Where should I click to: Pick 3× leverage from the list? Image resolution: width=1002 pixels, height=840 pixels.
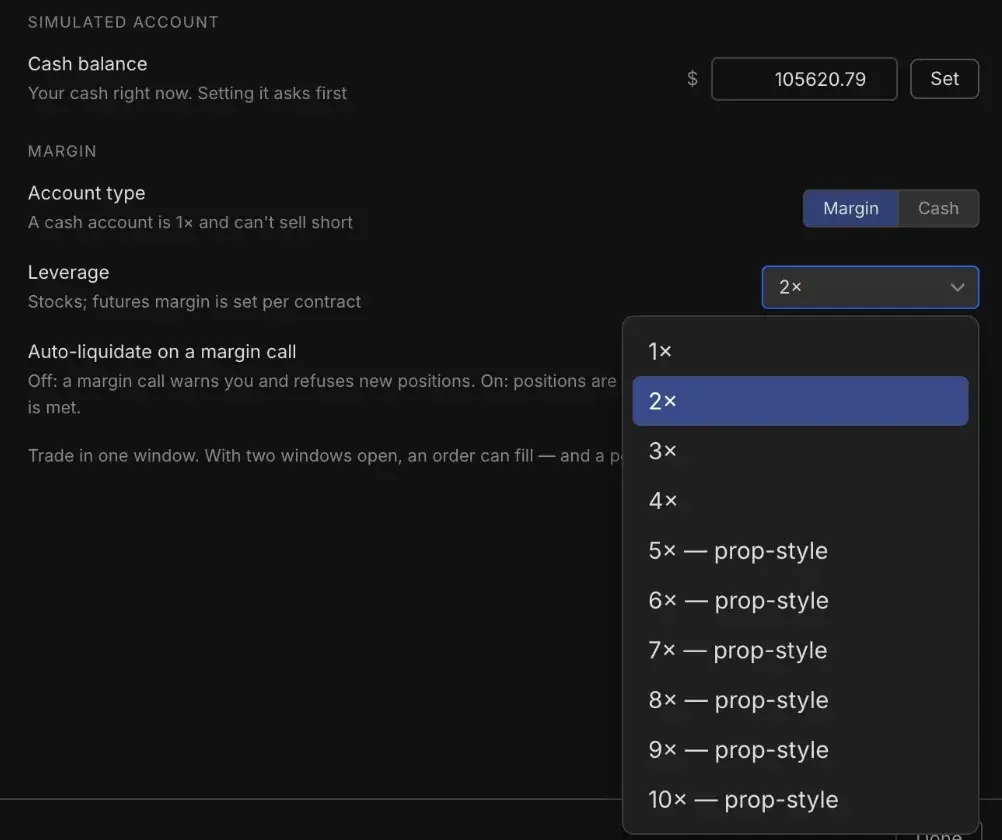pos(800,451)
